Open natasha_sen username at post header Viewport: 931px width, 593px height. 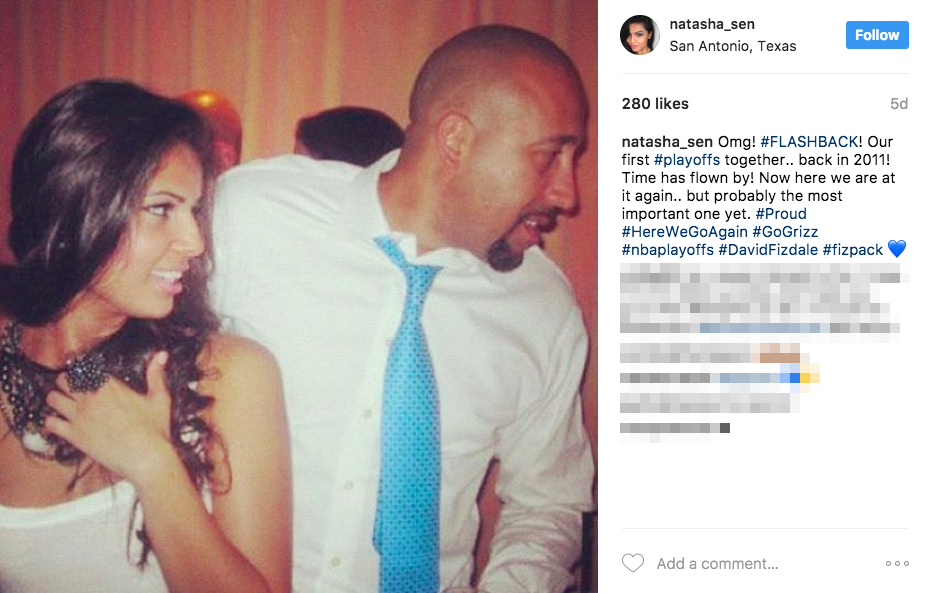[x=712, y=24]
